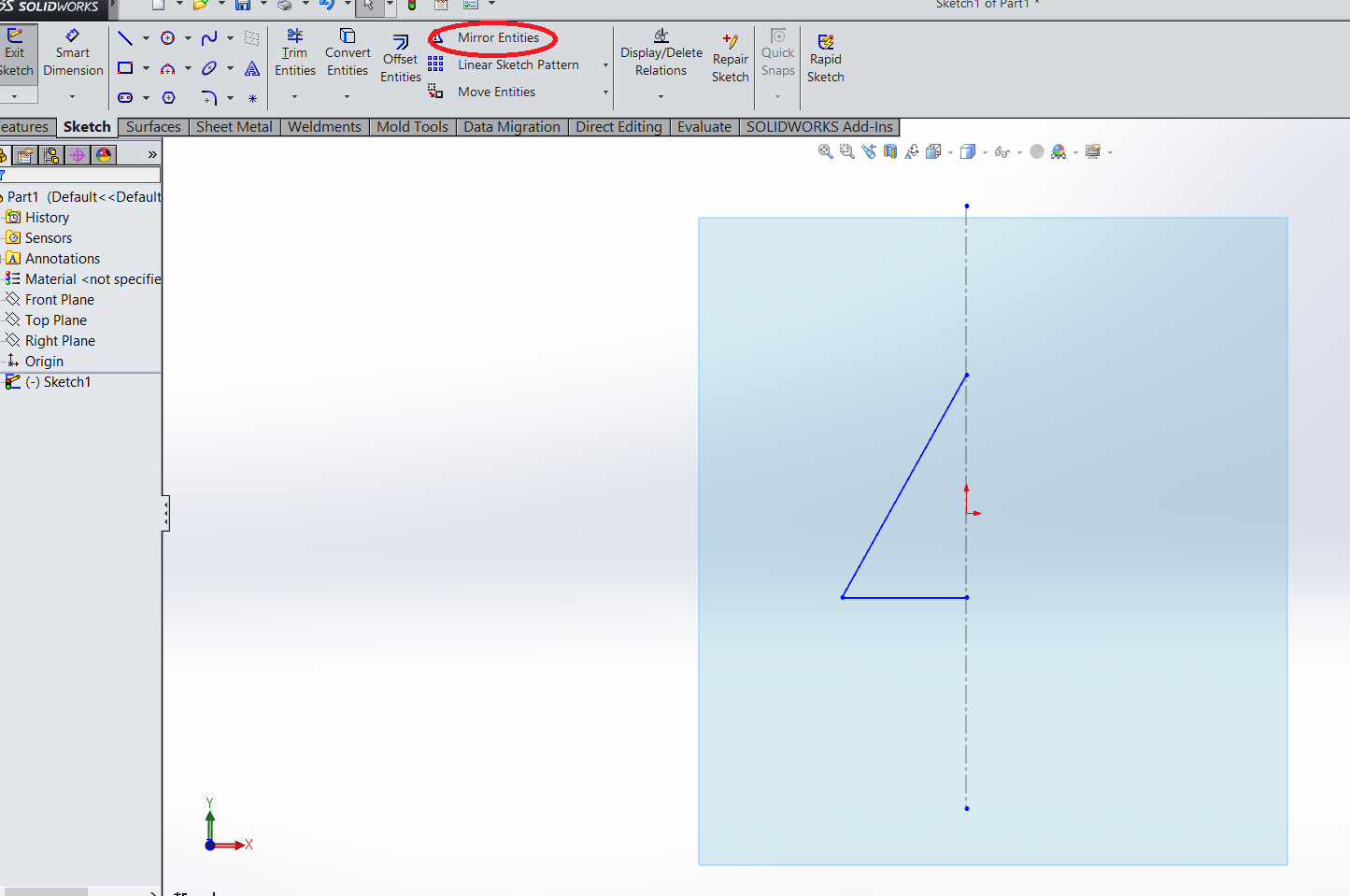Click Exit Sketch to finish editing

point(17,53)
